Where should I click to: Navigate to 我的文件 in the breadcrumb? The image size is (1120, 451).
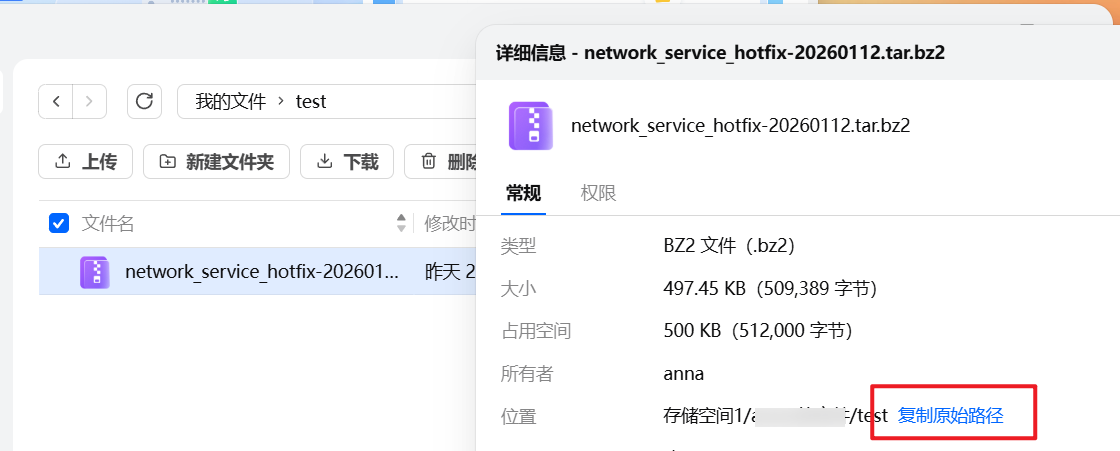(x=231, y=101)
